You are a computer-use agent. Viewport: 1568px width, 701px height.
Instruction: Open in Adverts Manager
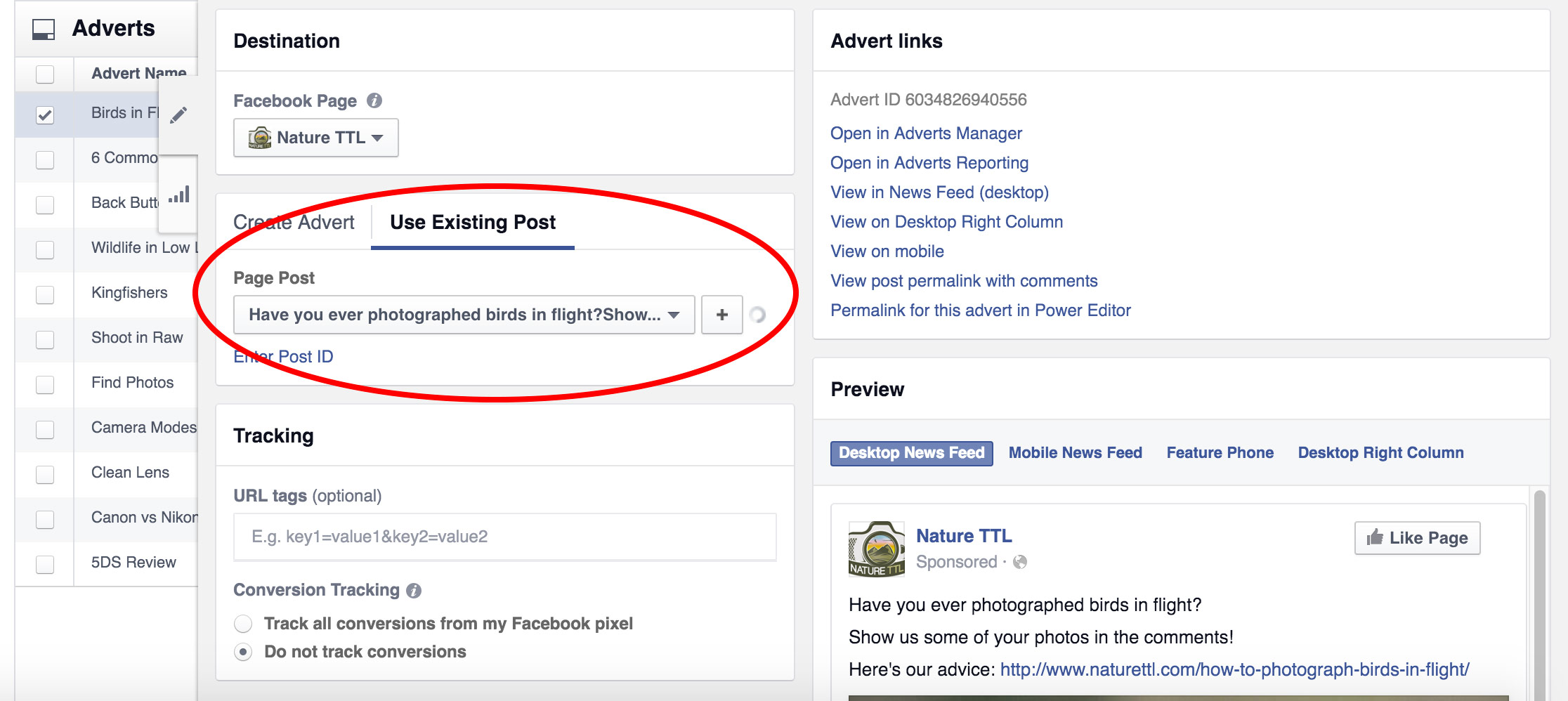point(926,133)
